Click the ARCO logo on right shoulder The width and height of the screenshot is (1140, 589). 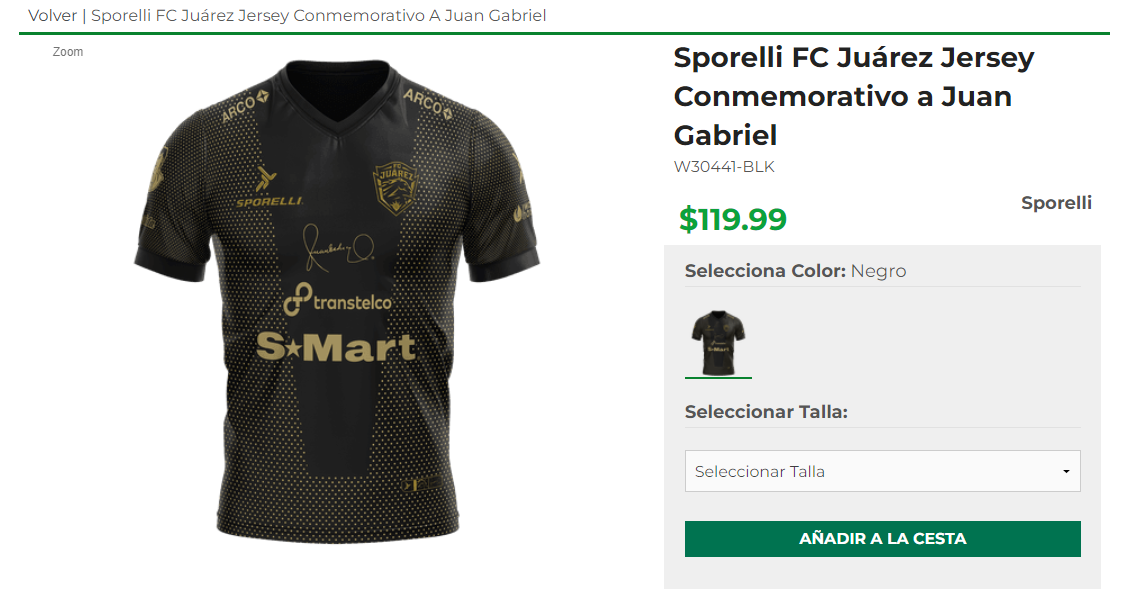pyautogui.click(x=428, y=104)
